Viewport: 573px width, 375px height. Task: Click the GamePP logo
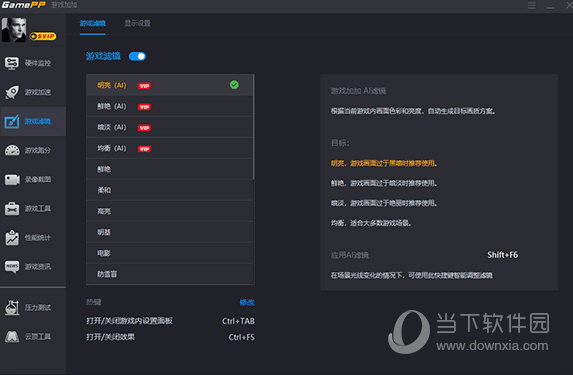(23, 5)
